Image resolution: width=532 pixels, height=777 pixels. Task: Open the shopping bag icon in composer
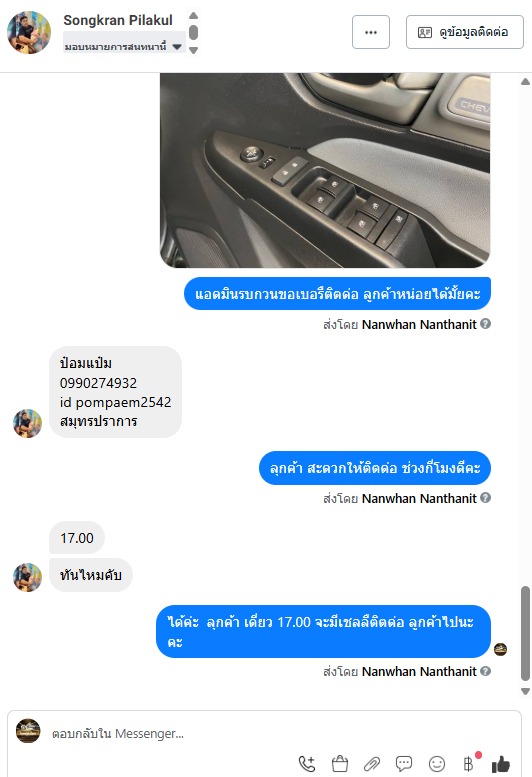coord(340,764)
